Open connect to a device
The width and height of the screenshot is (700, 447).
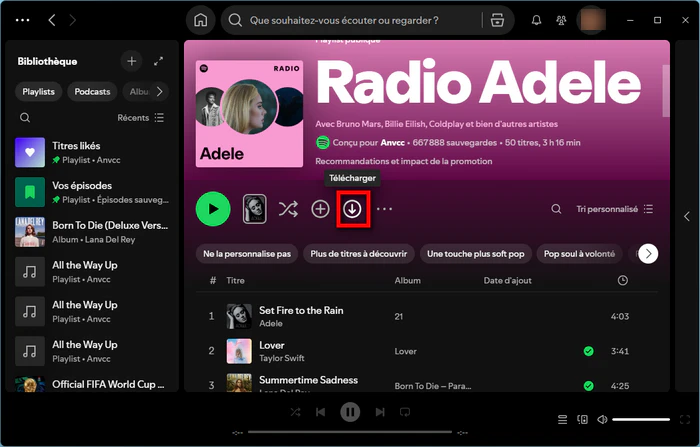pos(582,419)
